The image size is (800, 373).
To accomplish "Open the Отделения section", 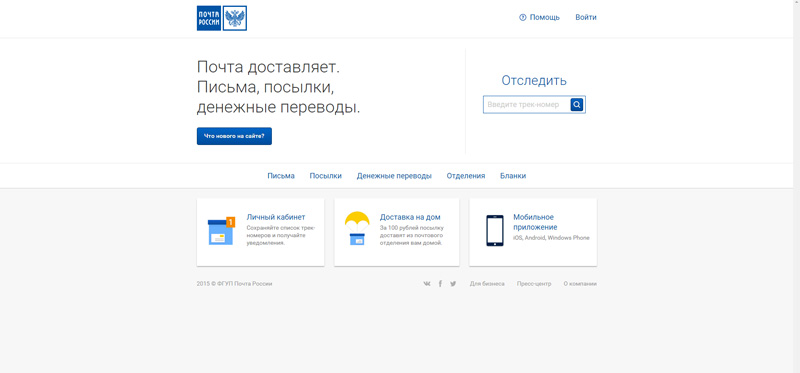I will point(466,176).
